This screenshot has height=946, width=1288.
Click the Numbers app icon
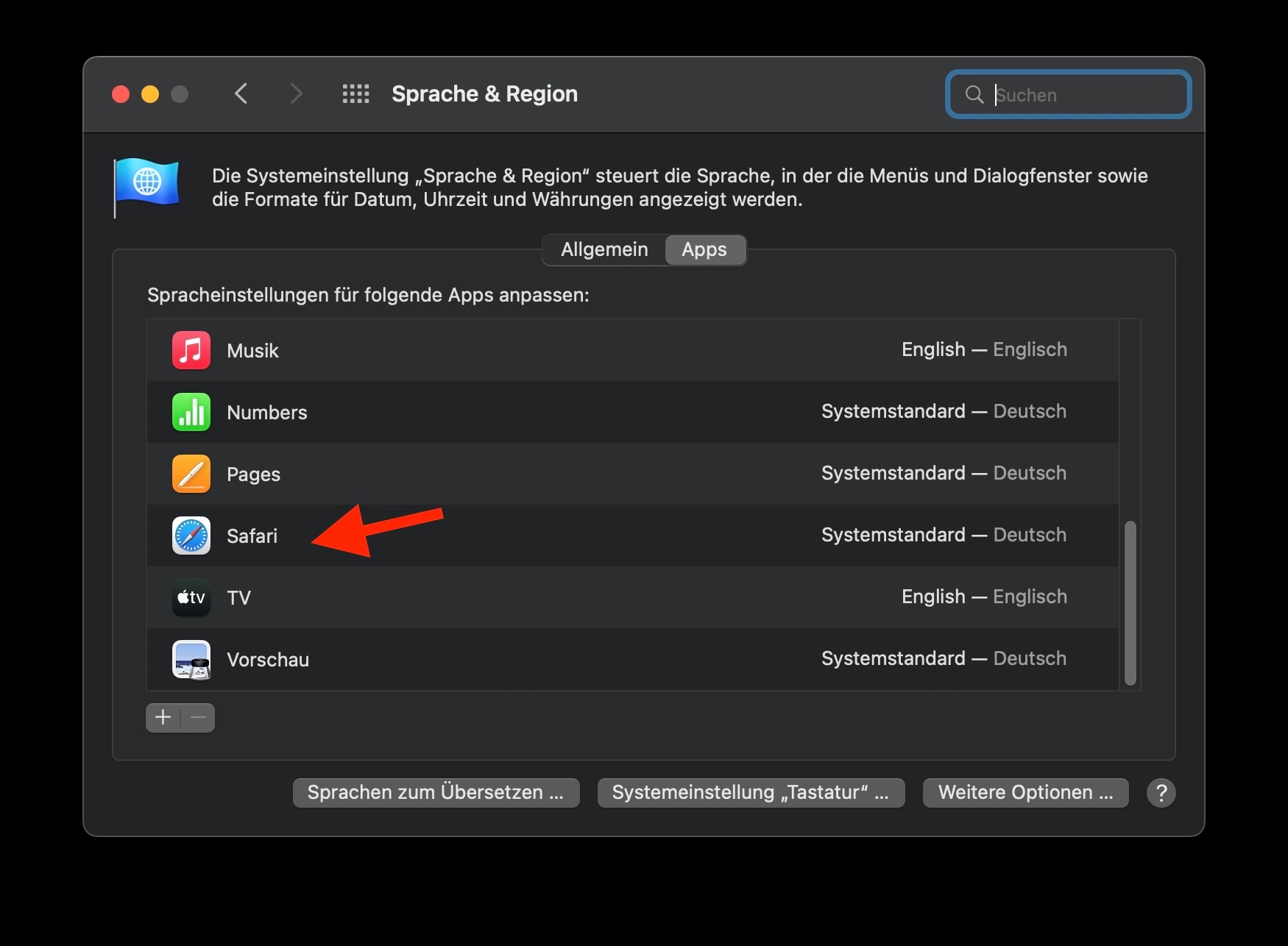(x=191, y=412)
